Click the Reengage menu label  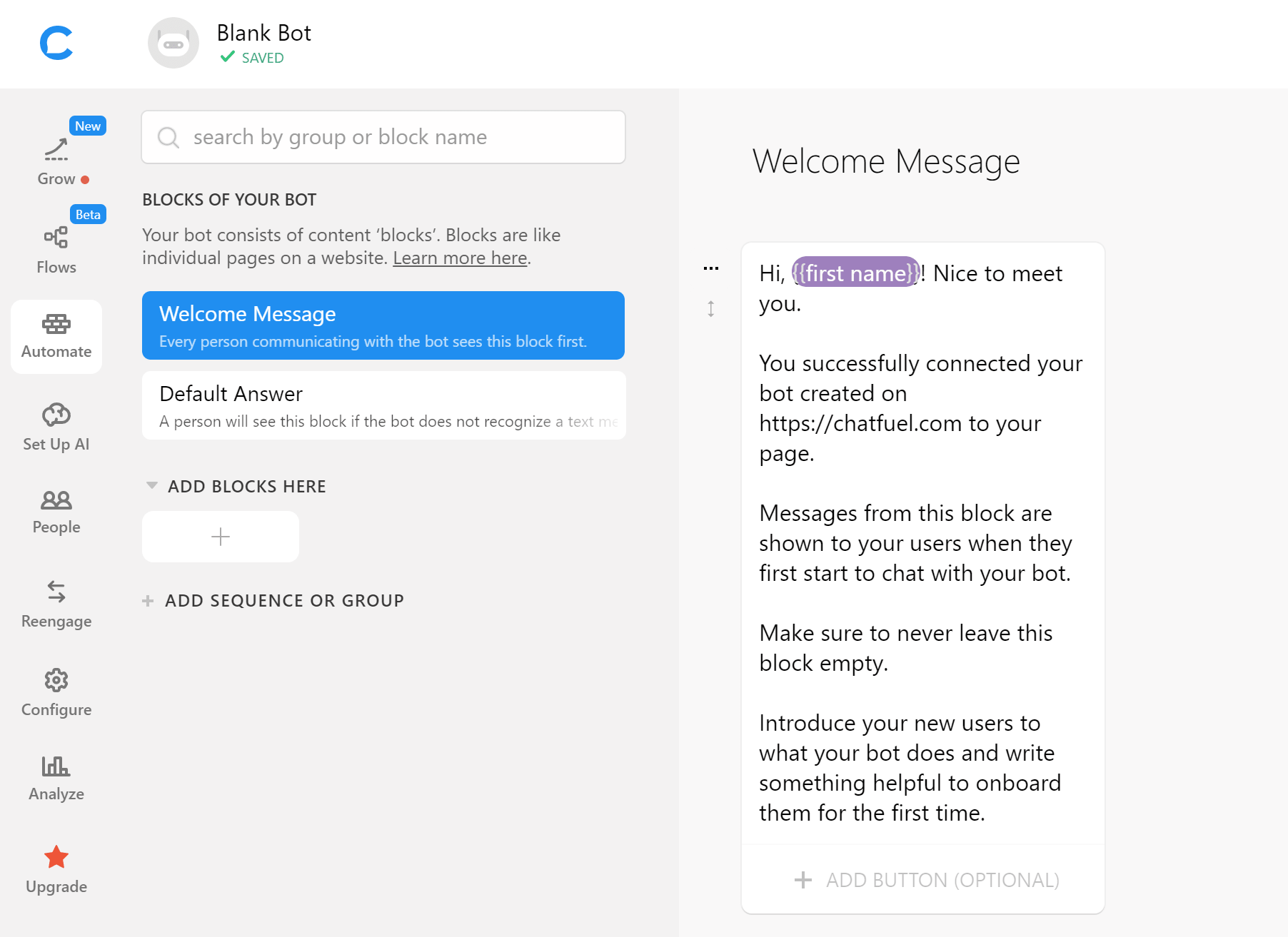[x=56, y=621]
